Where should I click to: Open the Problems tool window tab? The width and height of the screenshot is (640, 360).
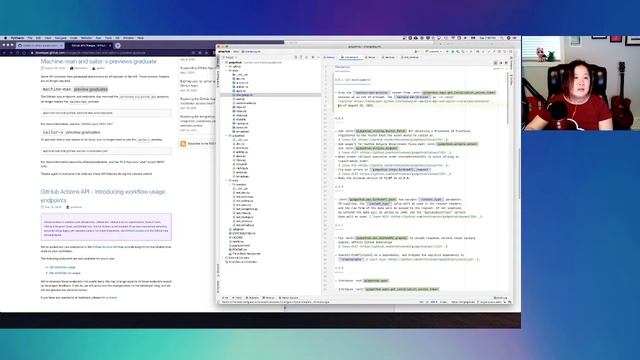pos(252,298)
